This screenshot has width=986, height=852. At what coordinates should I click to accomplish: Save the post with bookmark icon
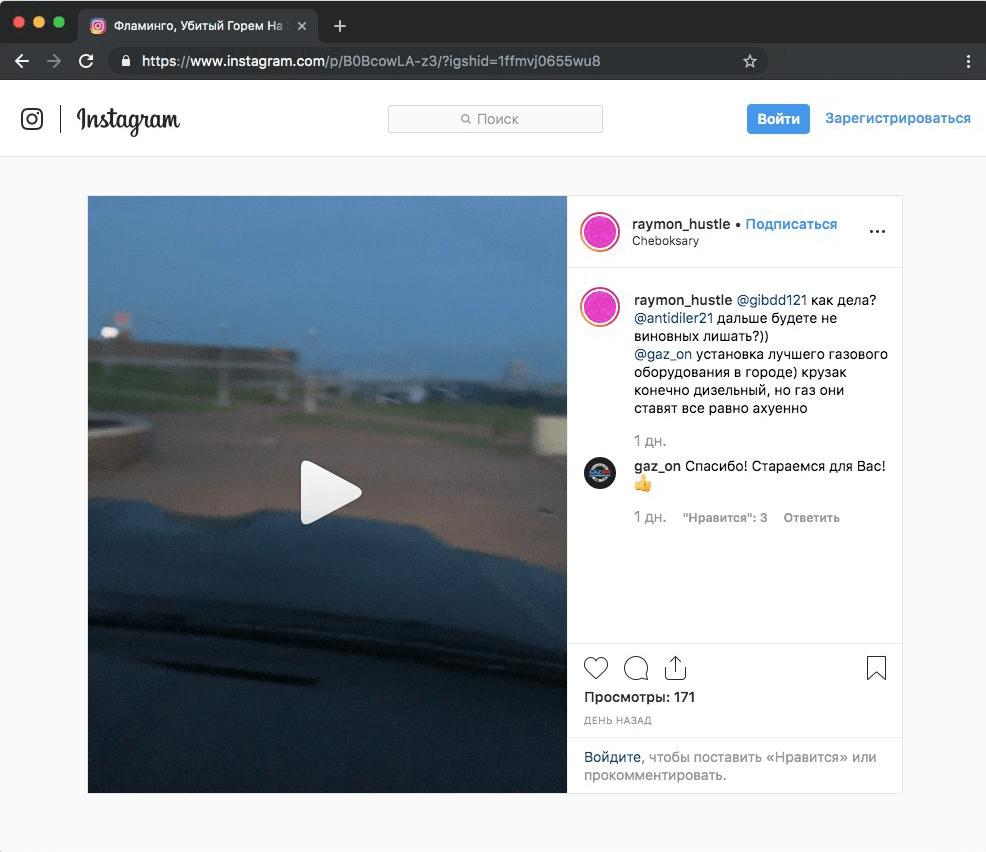(876, 668)
